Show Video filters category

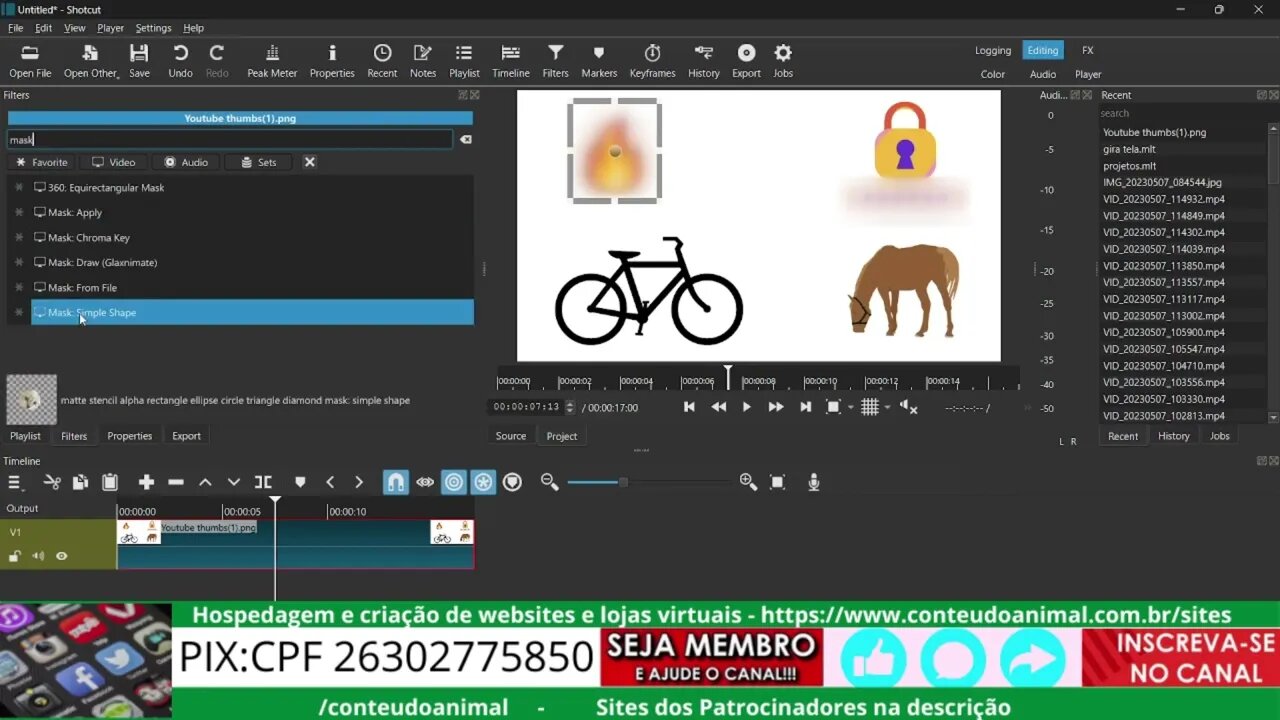[113, 162]
